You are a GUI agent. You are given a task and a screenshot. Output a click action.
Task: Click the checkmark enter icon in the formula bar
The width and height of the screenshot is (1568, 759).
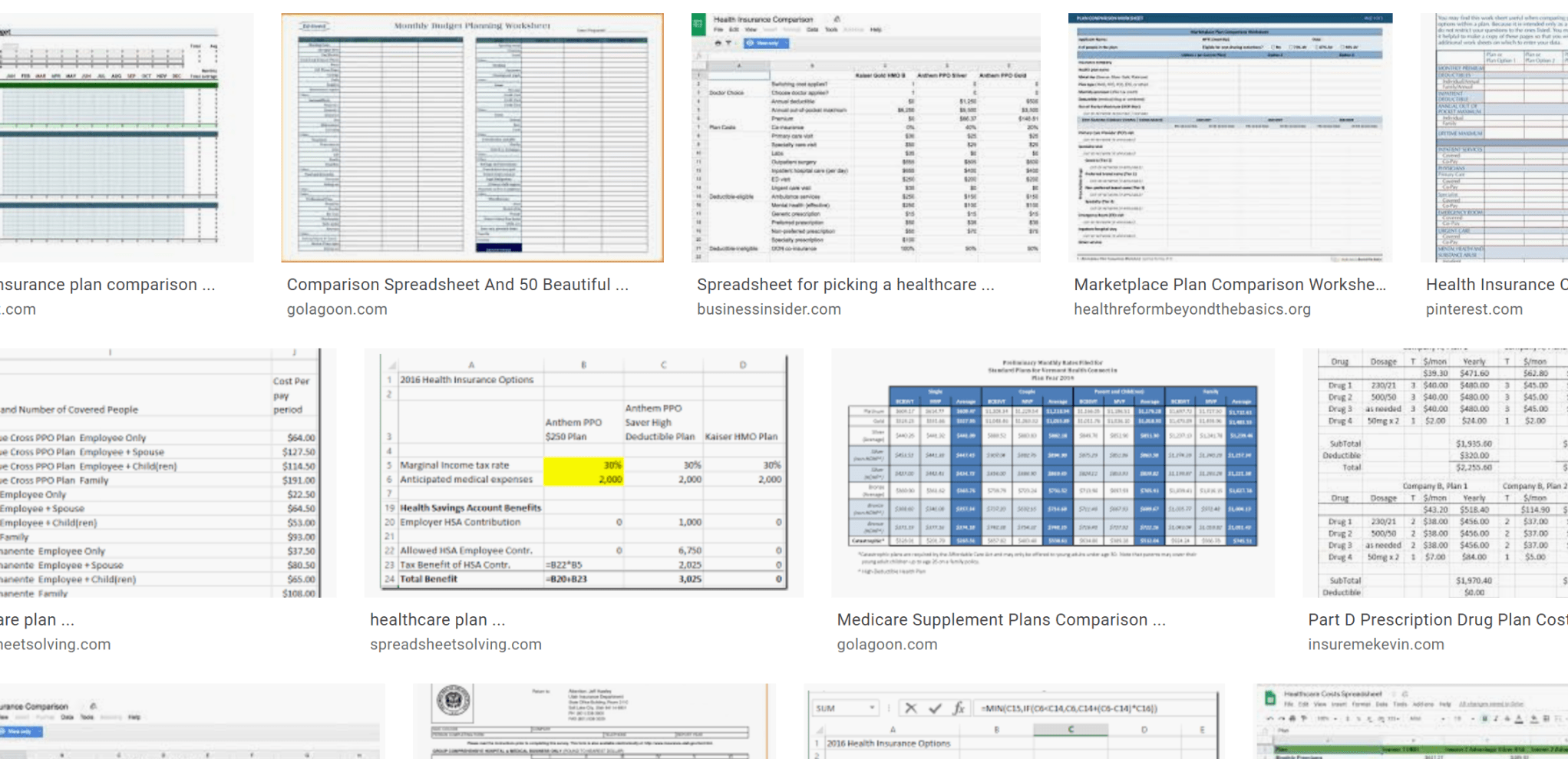pyautogui.click(x=935, y=708)
